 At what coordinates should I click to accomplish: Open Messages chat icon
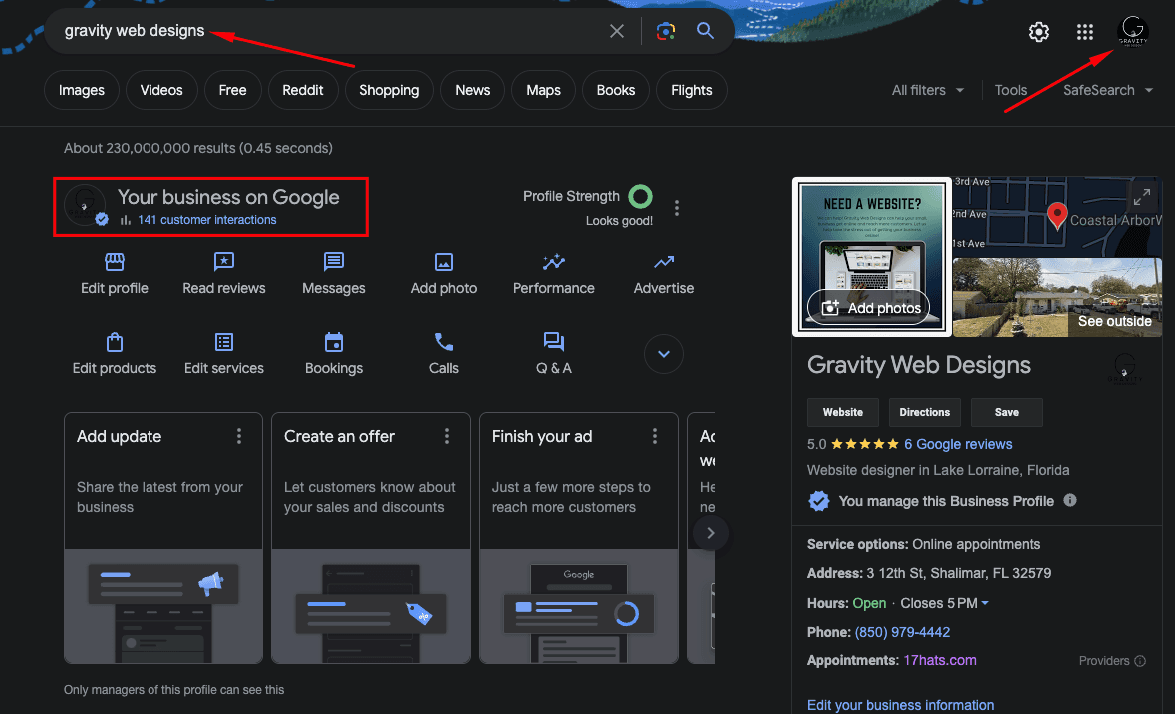click(333, 261)
